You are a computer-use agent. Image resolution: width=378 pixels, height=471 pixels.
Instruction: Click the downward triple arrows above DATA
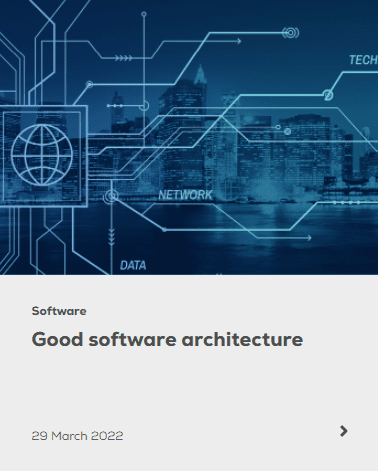112,237
